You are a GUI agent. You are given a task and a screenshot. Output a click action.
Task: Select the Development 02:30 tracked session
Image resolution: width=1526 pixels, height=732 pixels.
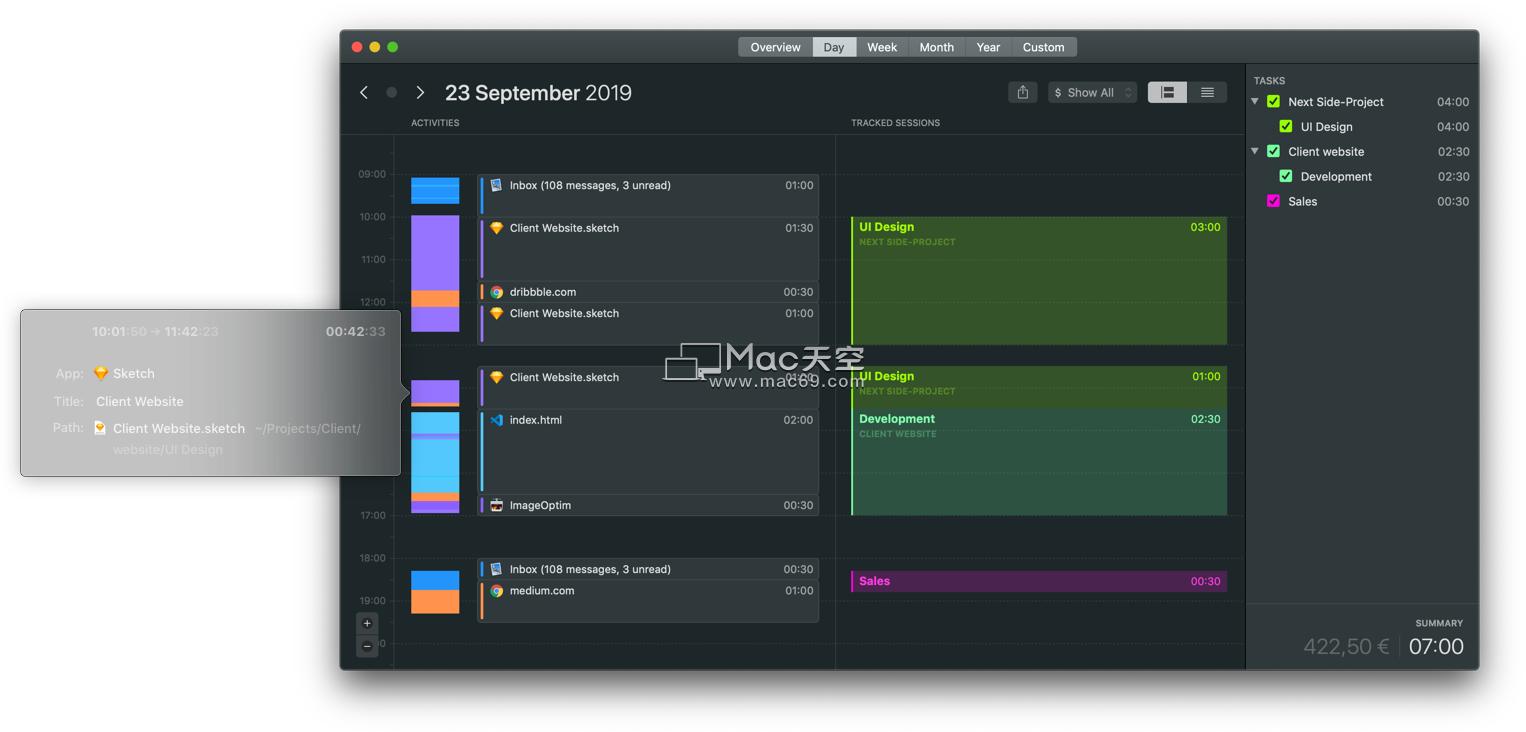tap(1039, 462)
